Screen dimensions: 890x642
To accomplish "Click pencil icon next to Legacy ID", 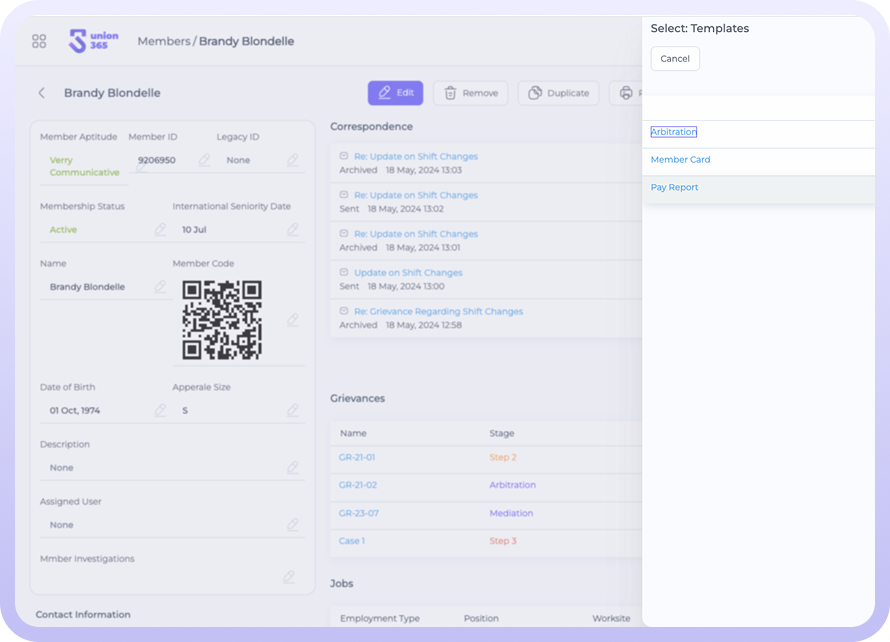I will coord(293,160).
